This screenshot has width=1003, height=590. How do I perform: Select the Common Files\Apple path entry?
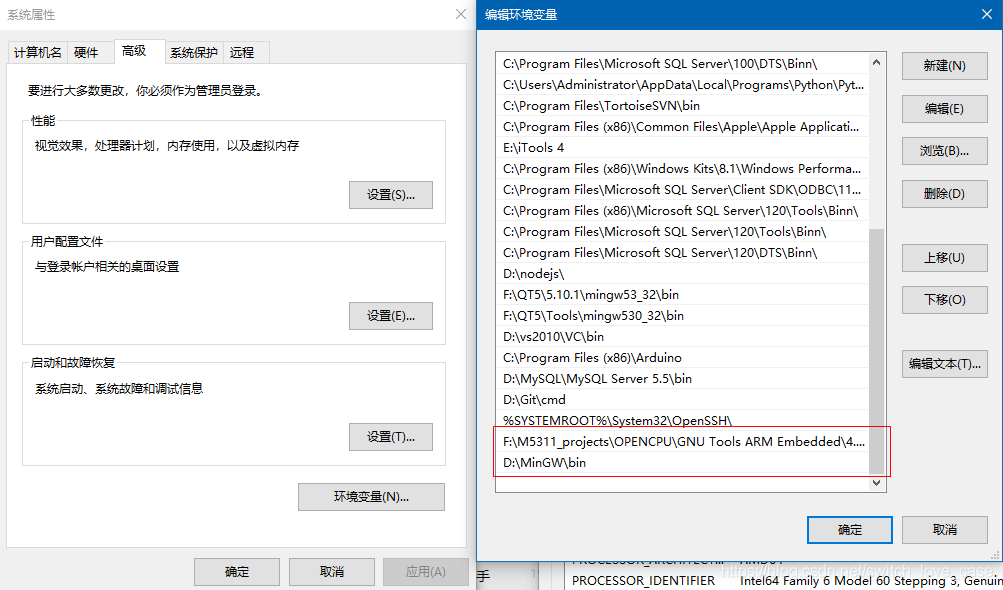(683, 127)
